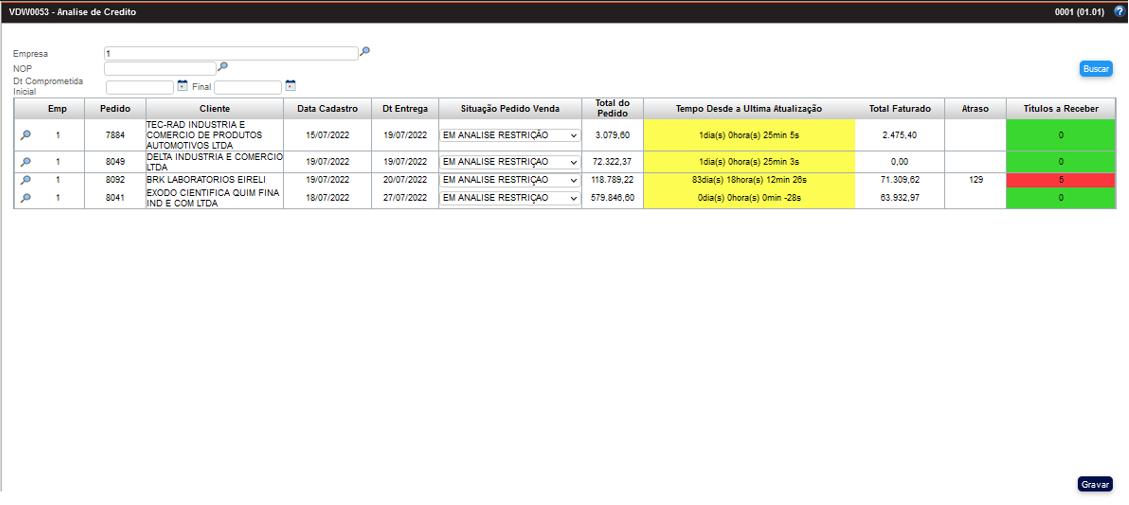View details of order 8049 magnifier
Image resolution: width=1129 pixels, height=505 pixels.
(x=26, y=161)
